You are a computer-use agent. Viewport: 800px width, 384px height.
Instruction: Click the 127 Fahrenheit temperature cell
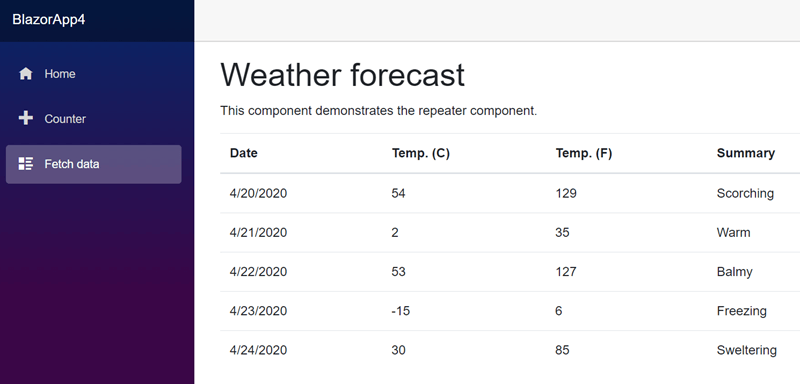click(566, 272)
